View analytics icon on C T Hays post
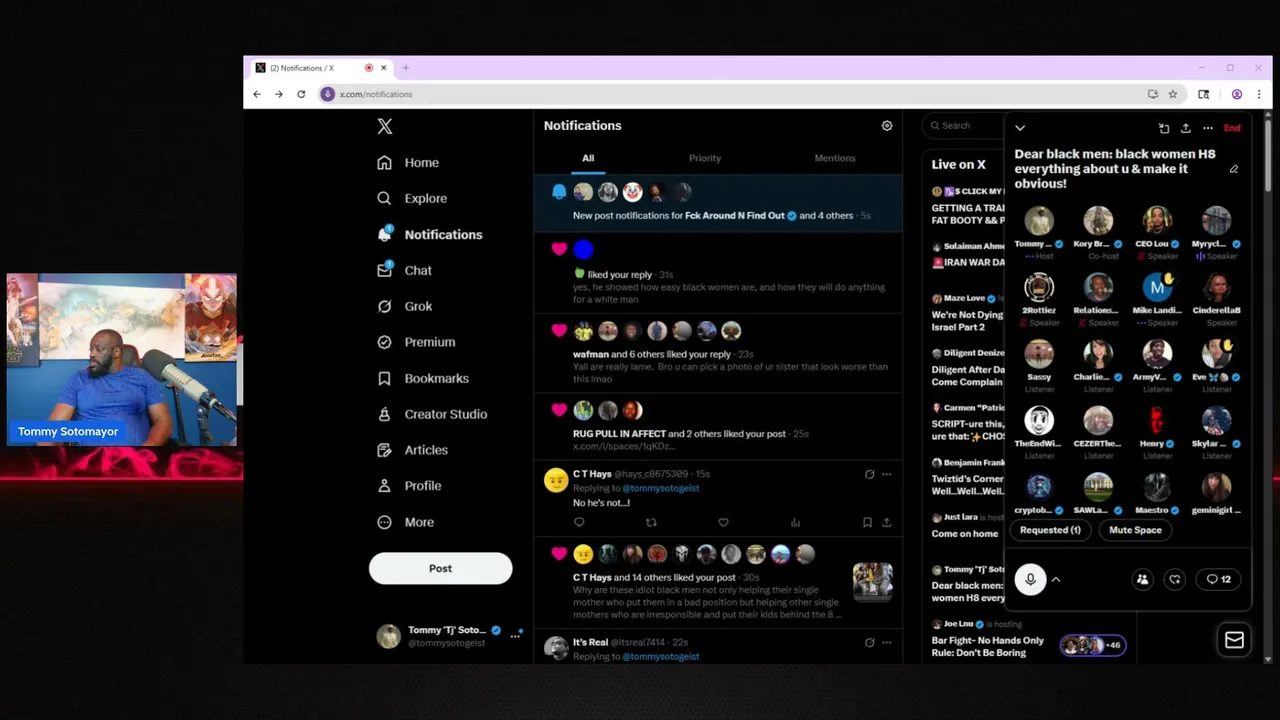 pyautogui.click(x=795, y=522)
